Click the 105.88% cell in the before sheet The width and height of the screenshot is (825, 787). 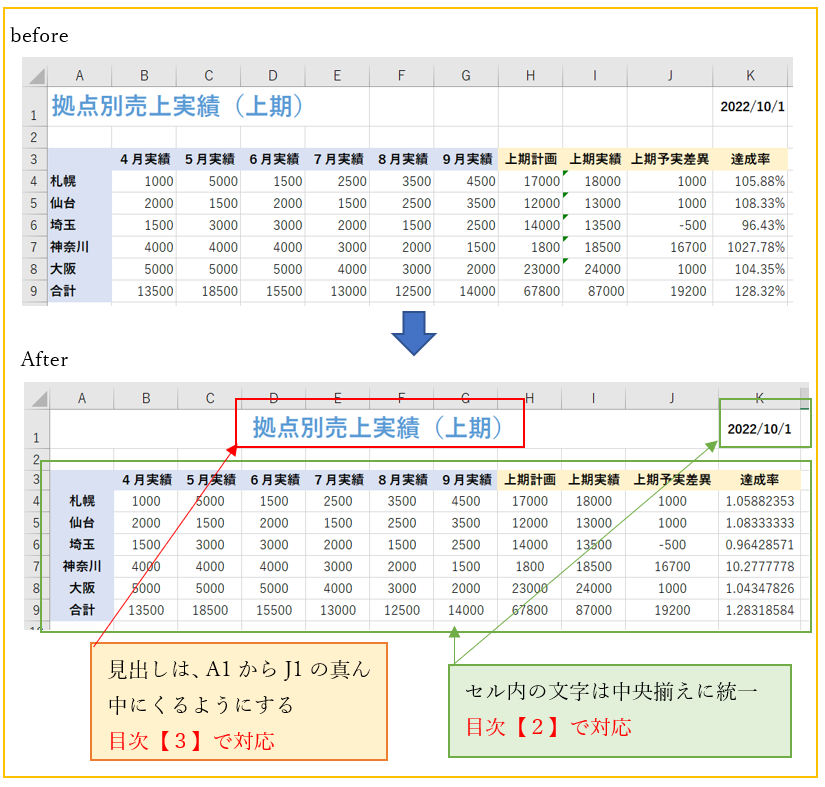750,181
